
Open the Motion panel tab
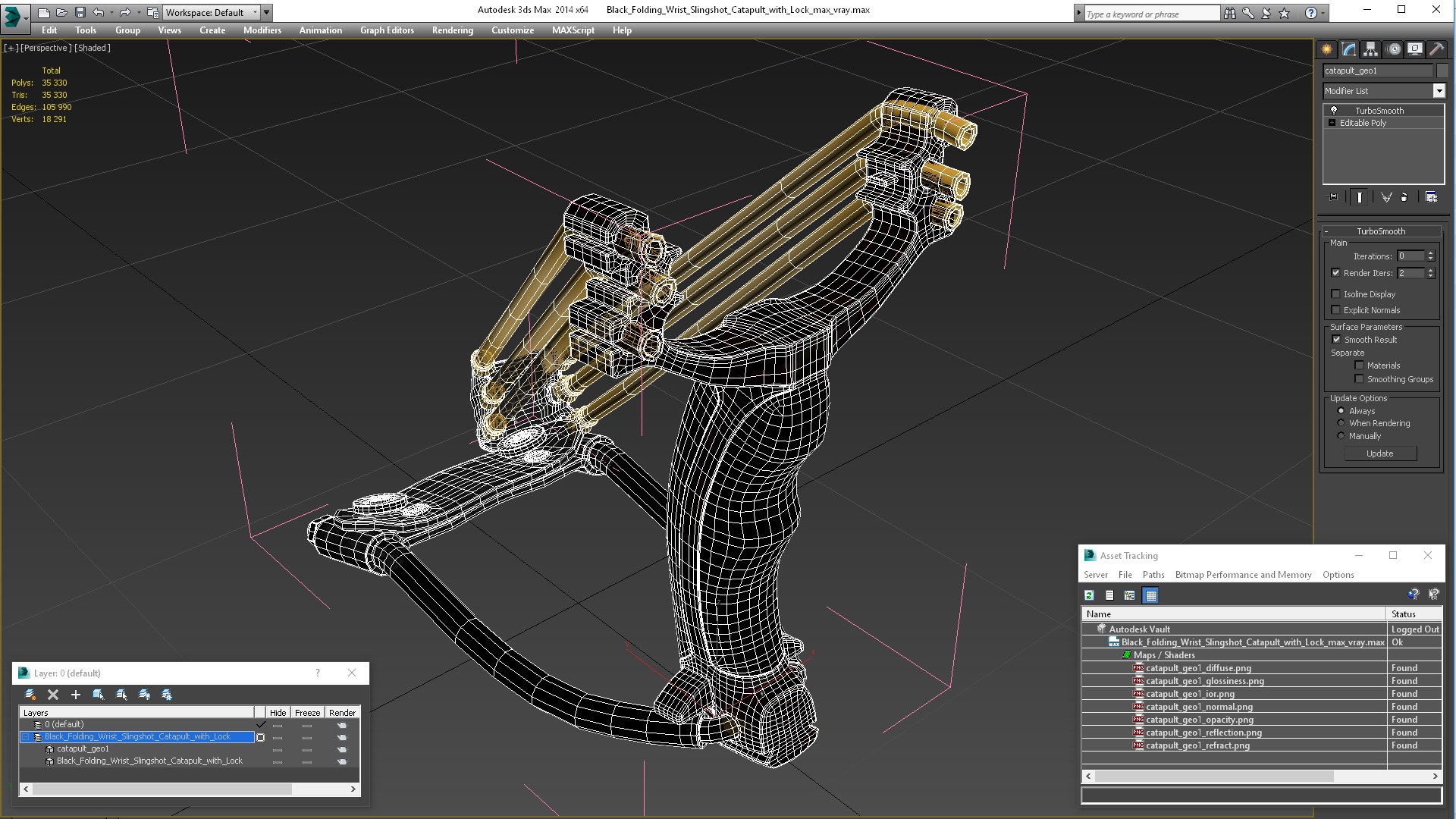[x=1393, y=49]
